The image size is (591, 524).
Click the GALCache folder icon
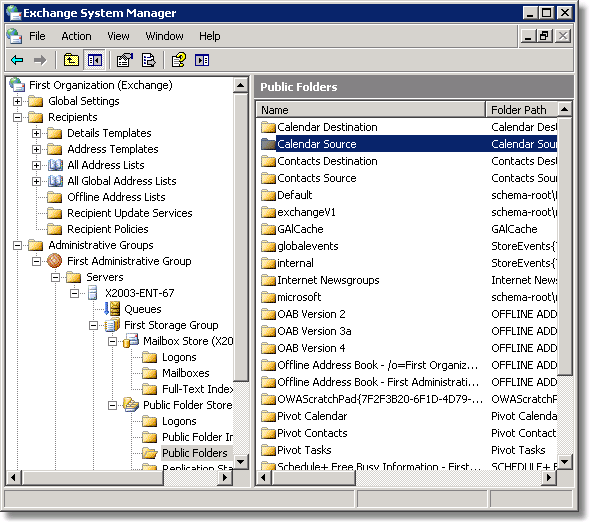point(268,229)
